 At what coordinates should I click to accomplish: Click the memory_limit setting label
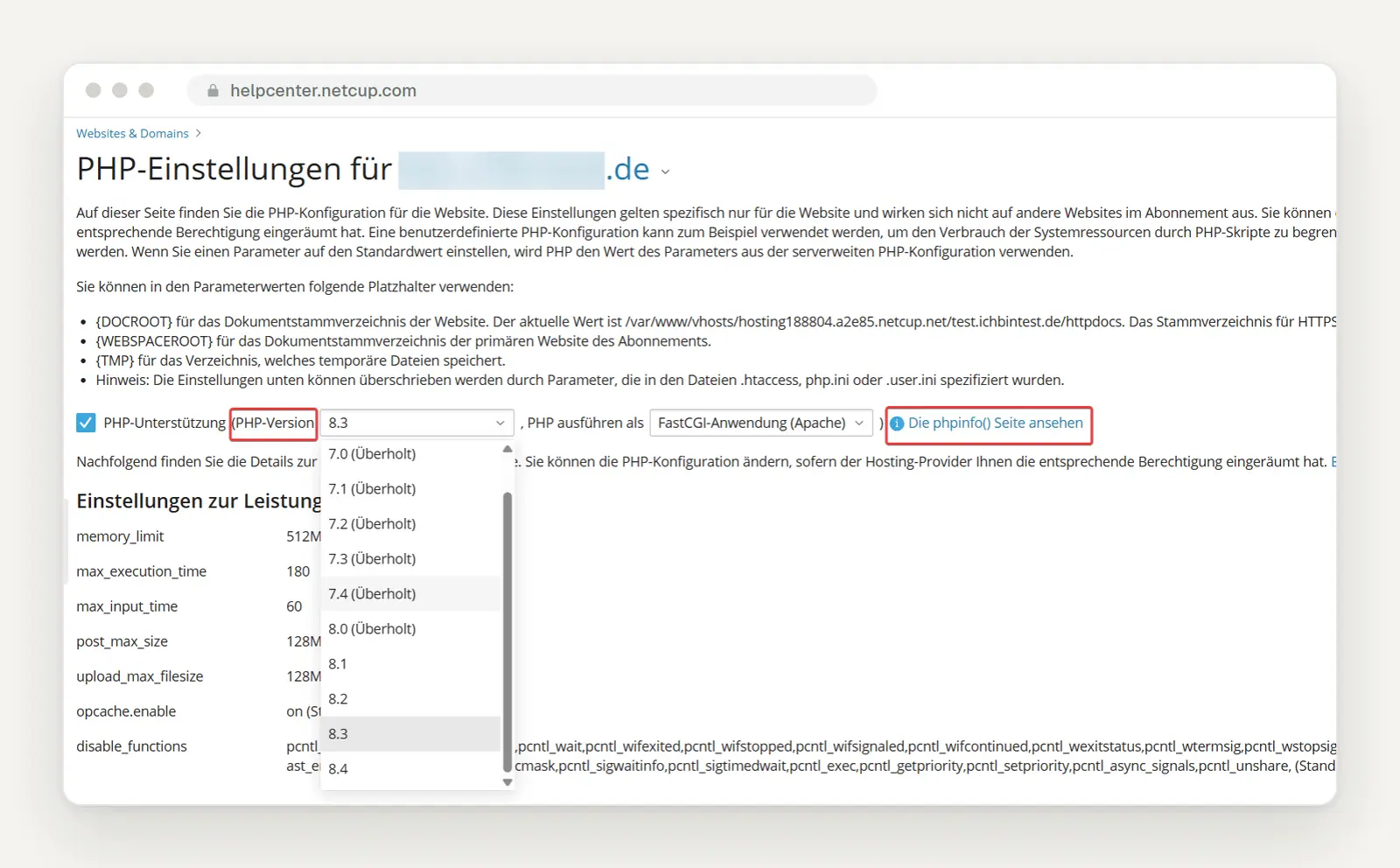click(120, 536)
